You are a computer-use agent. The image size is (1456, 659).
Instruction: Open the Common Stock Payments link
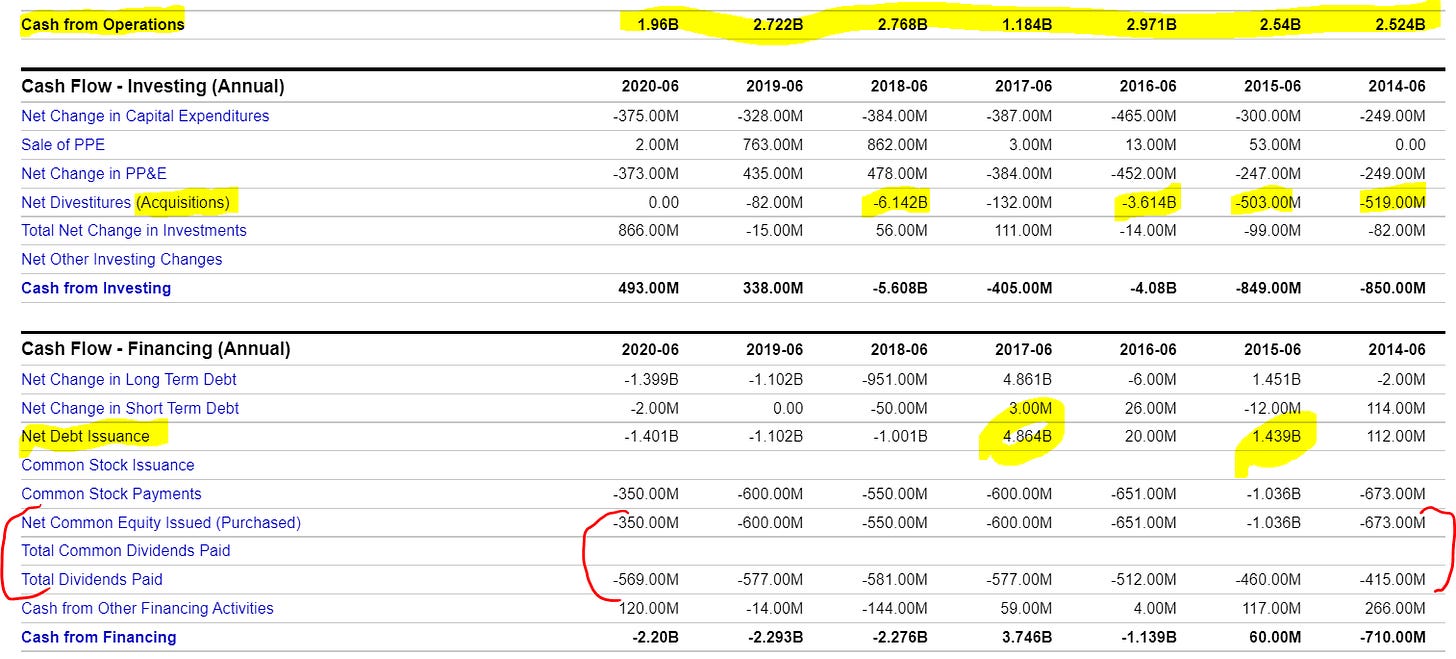(x=111, y=494)
